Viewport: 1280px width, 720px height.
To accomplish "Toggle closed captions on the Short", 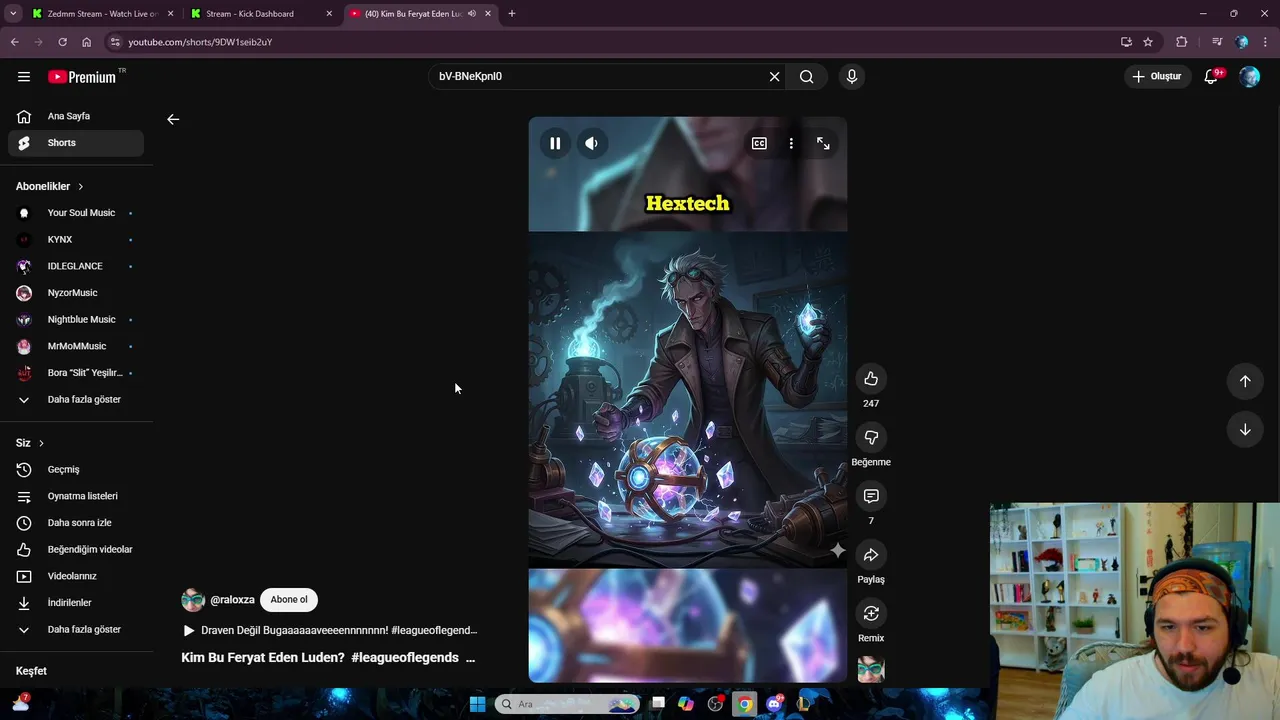I will pyautogui.click(x=759, y=143).
